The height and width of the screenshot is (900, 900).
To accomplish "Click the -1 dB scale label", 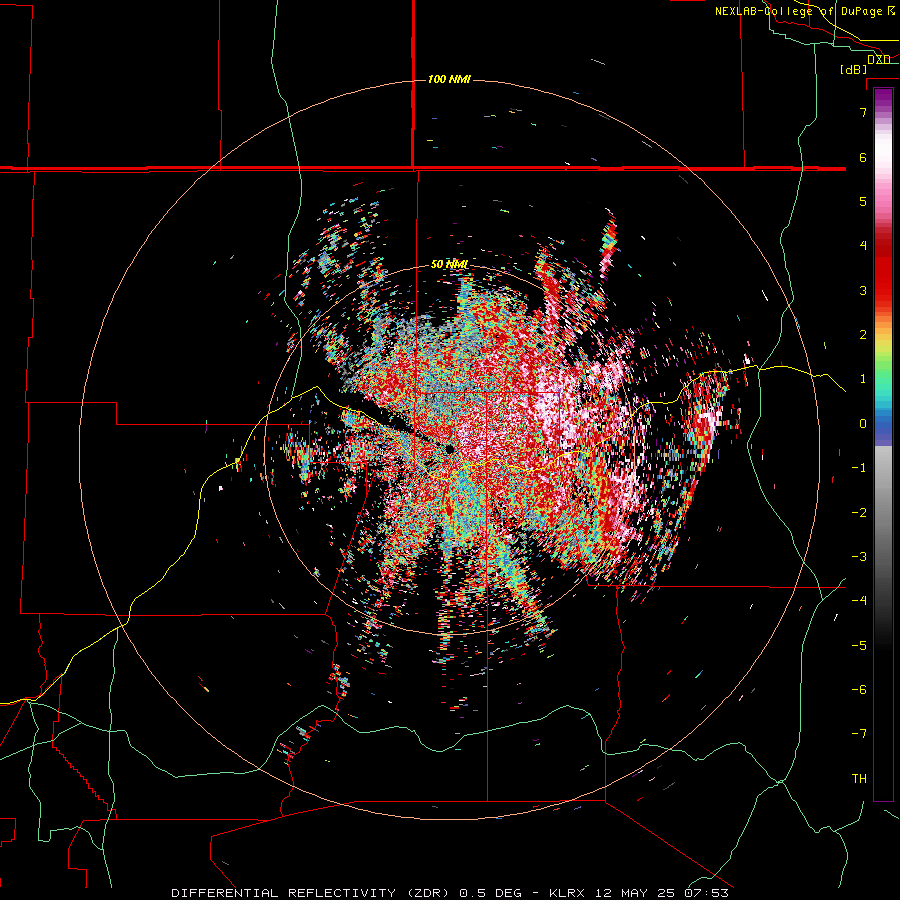I will tap(859, 468).
